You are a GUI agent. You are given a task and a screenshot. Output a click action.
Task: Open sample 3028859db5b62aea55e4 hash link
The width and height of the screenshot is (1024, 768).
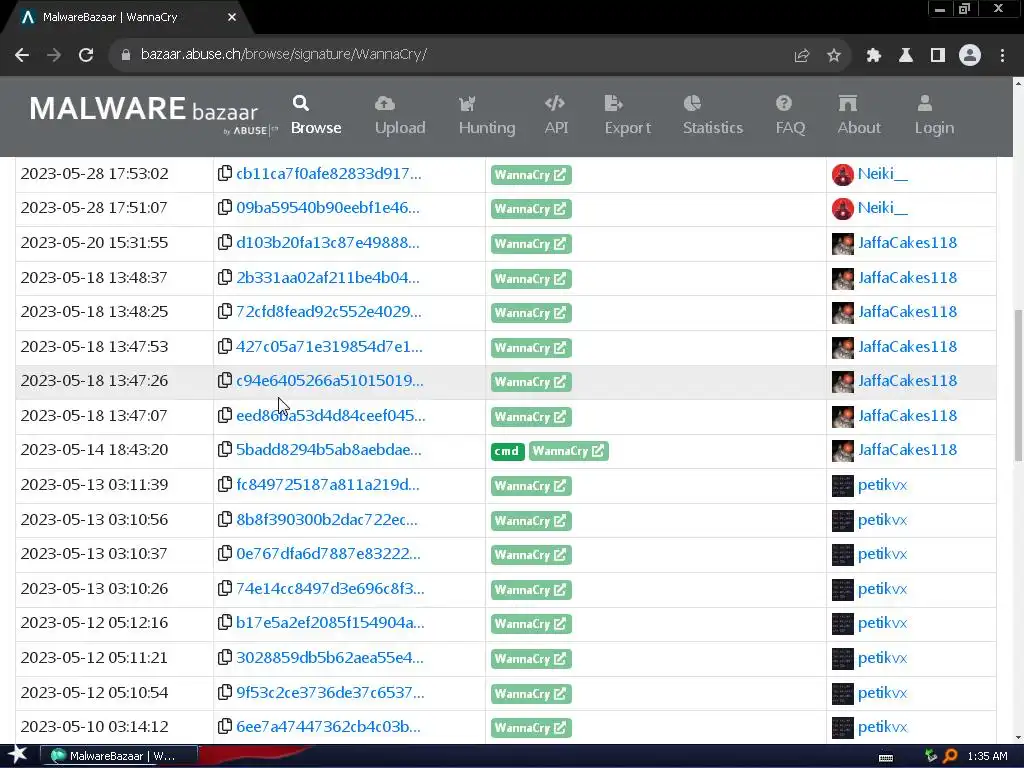point(329,658)
